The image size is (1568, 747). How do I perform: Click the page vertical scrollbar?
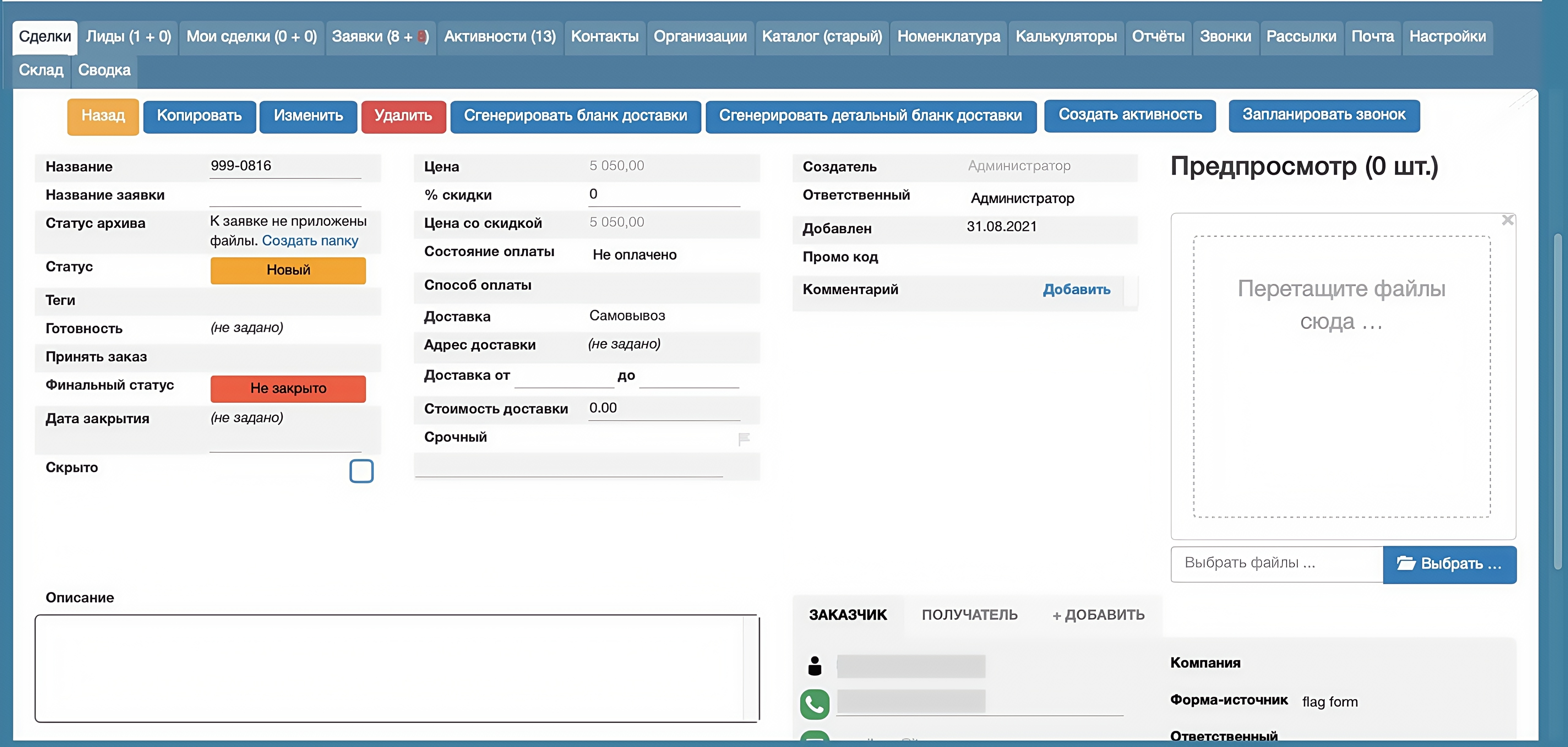pos(1558,401)
